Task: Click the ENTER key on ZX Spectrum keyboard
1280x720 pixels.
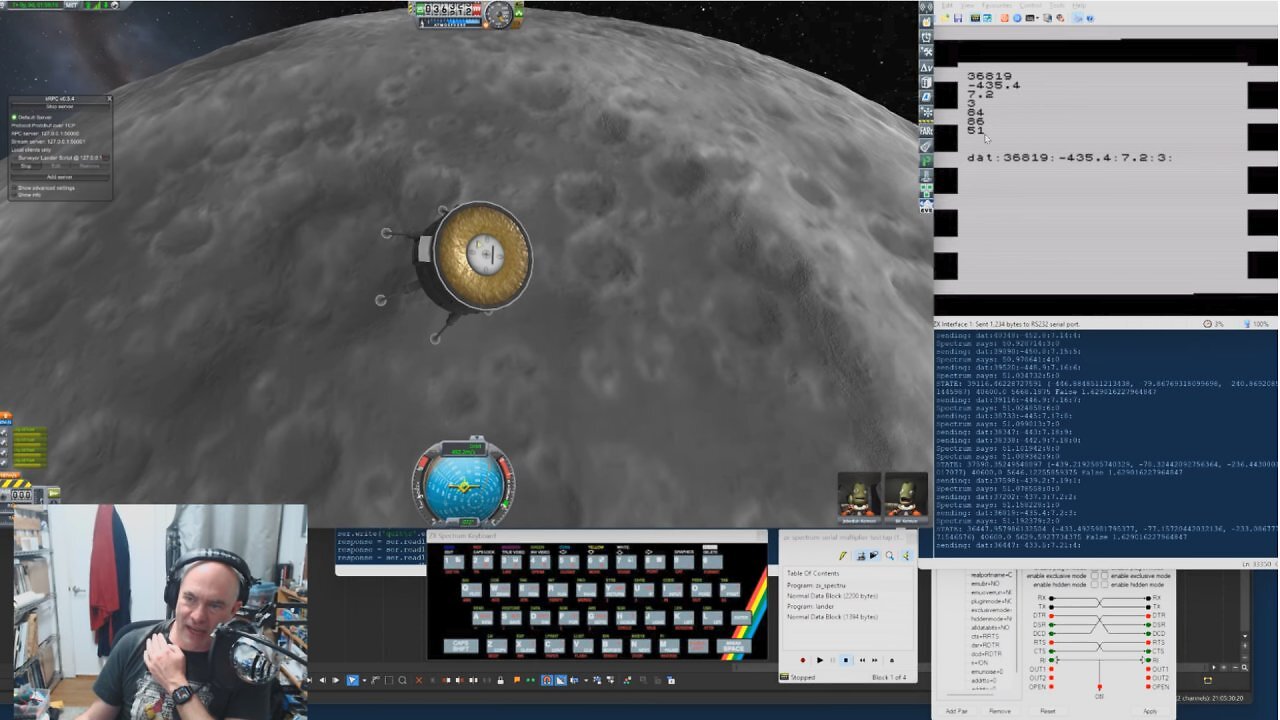Action: point(741,618)
